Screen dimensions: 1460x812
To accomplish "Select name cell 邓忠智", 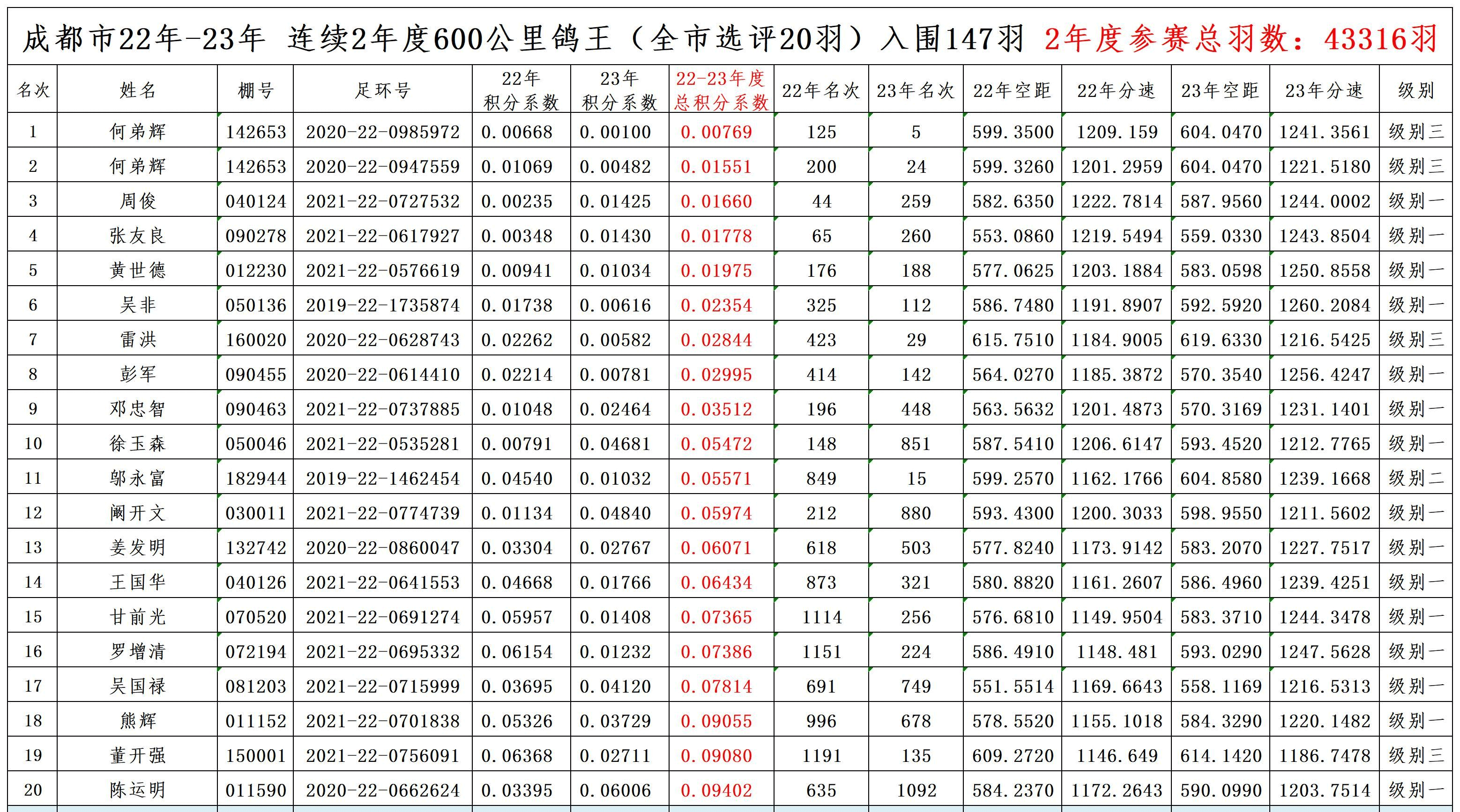I will (x=137, y=409).
